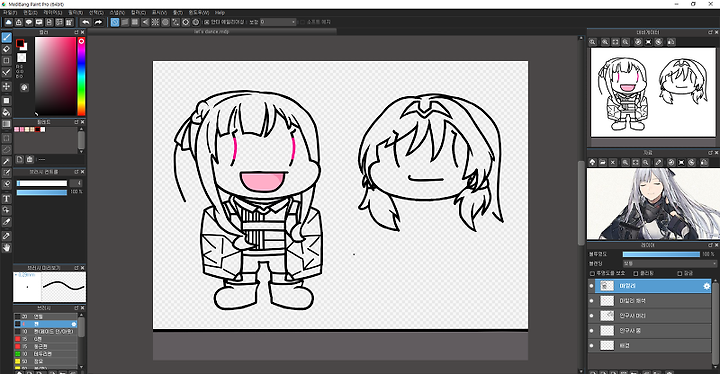Open the Help menu
This screenshot has height=374, width=720.
(220, 12)
